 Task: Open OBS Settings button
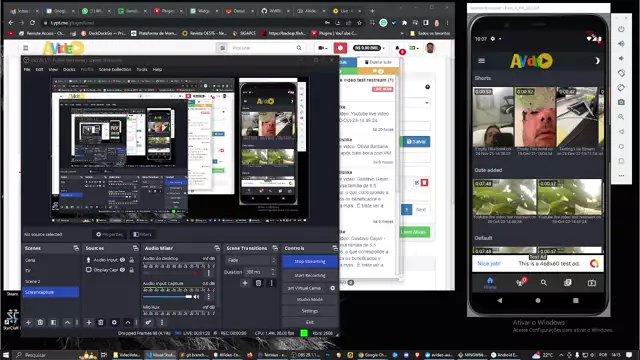tap(310, 311)
